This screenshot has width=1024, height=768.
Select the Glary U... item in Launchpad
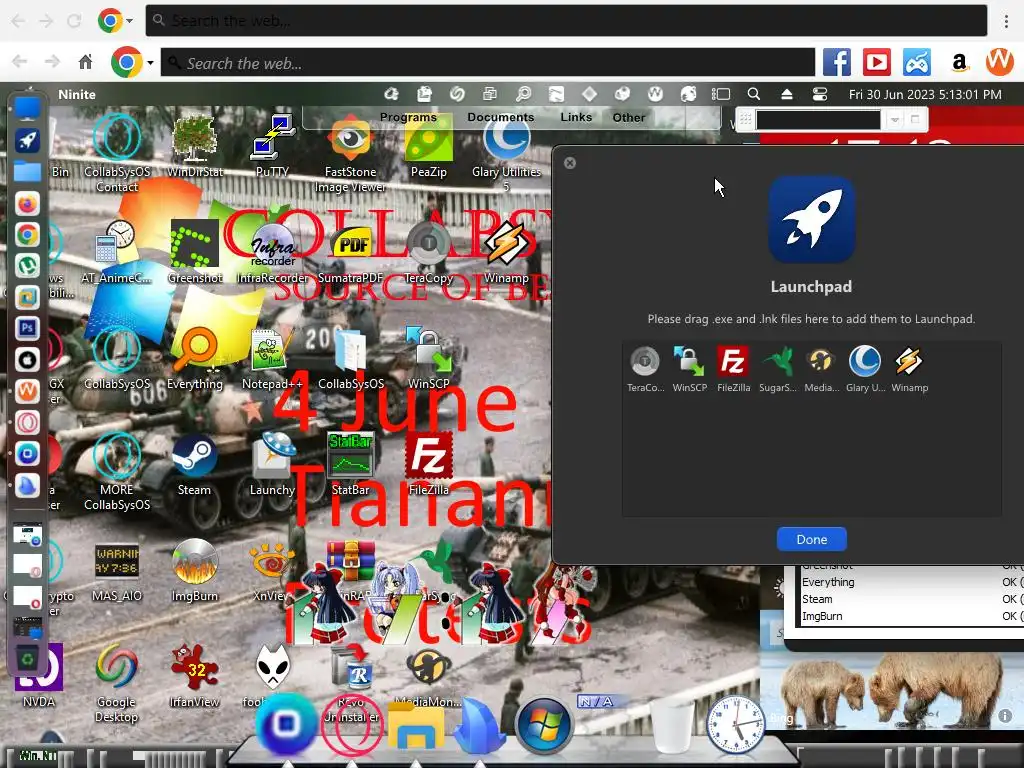[x=865, y=369]
